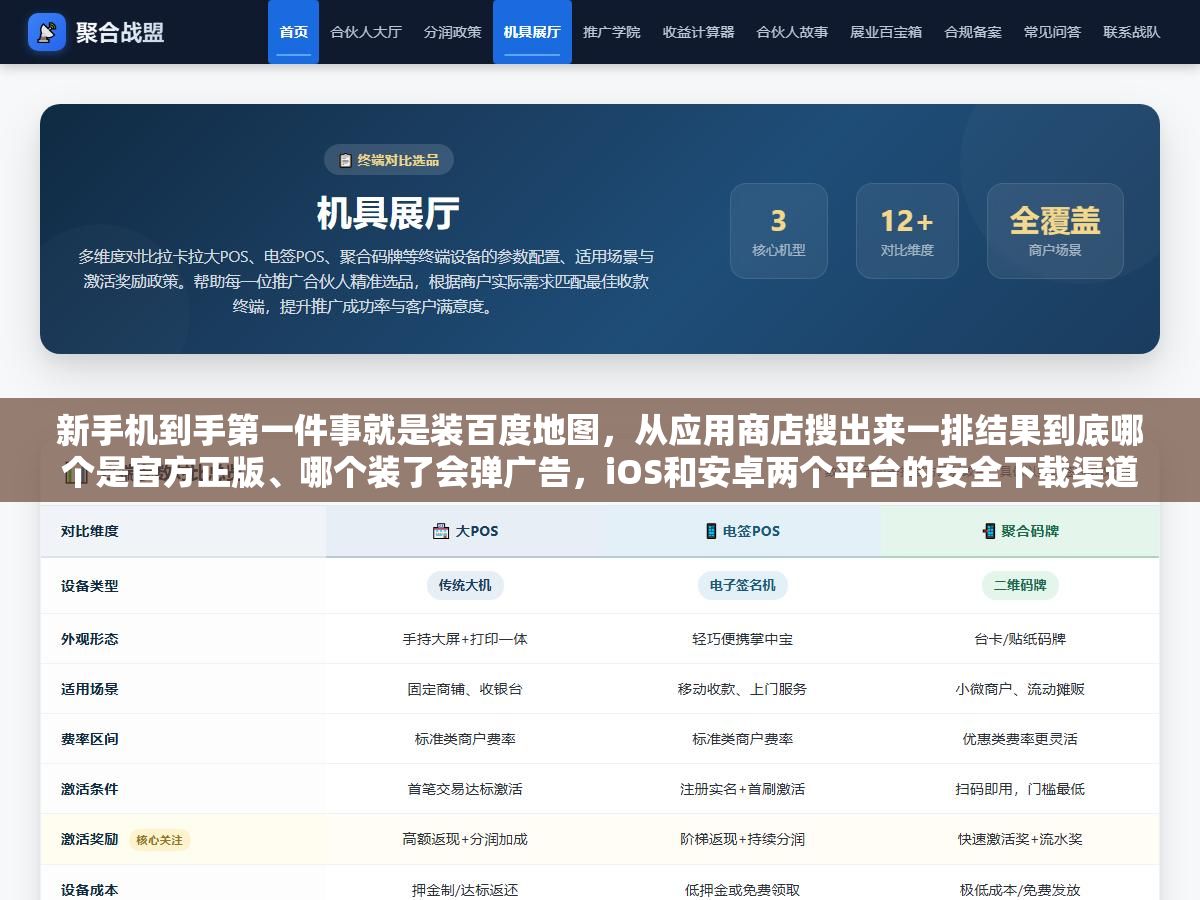Image resolution: width=1200 pixels, height=900 pixels.
Task: Click the 电子签名机 tag
Action: click(742, 585)
